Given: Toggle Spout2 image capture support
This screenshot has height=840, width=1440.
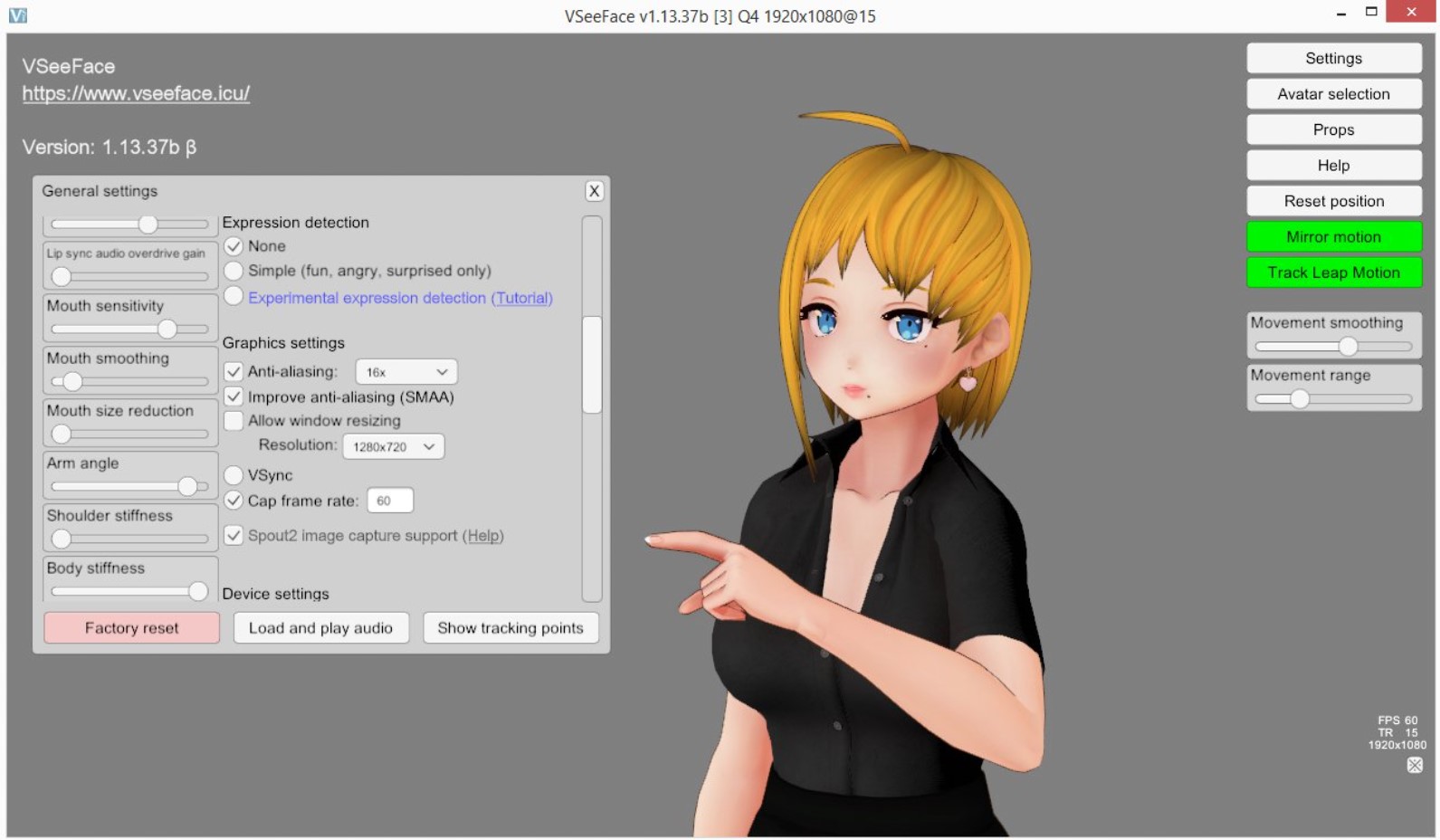Looking at the screenshot, I should pyautogui.click(x=234, y=535).
